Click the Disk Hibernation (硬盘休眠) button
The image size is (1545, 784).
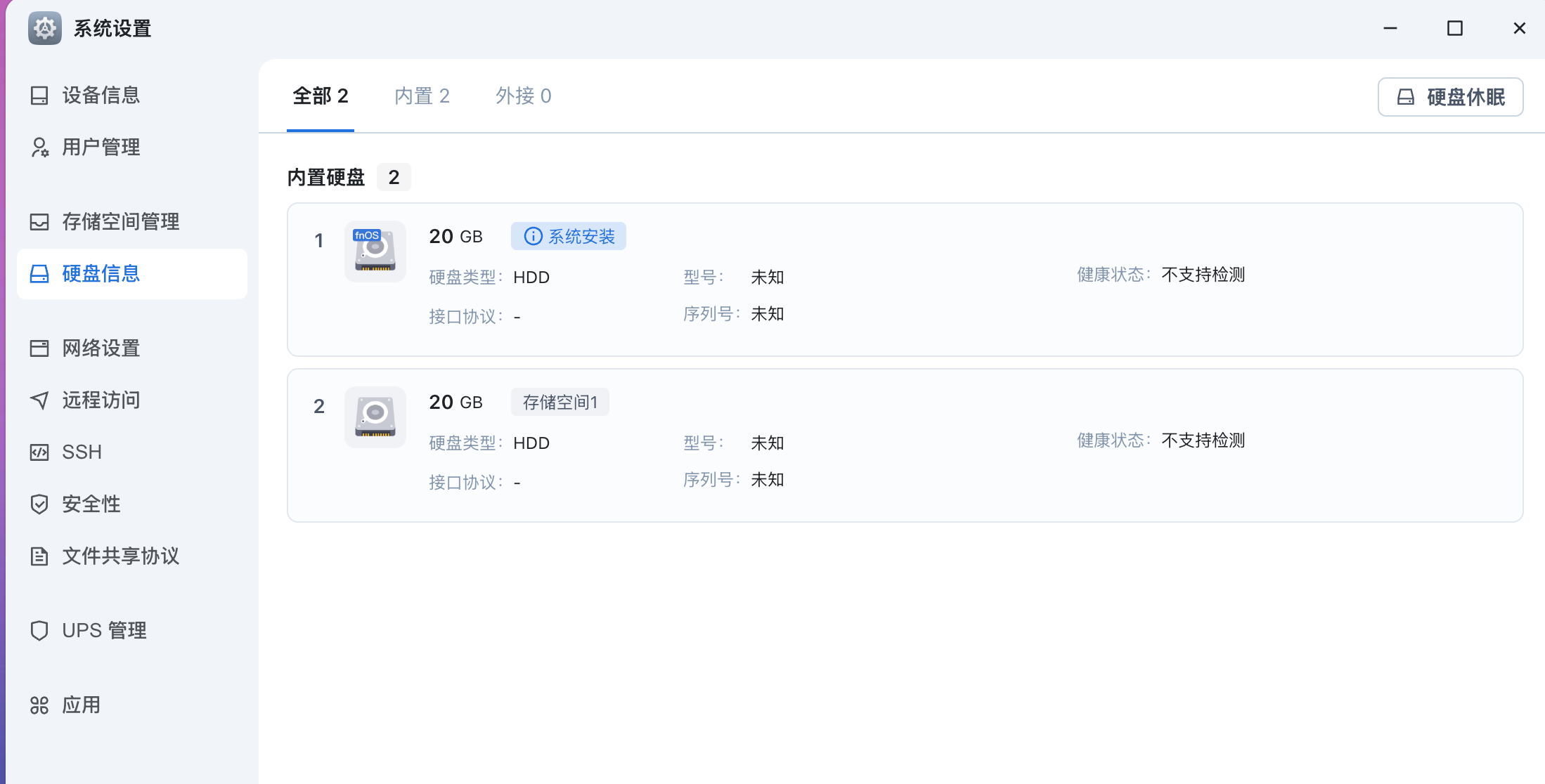1450,97
